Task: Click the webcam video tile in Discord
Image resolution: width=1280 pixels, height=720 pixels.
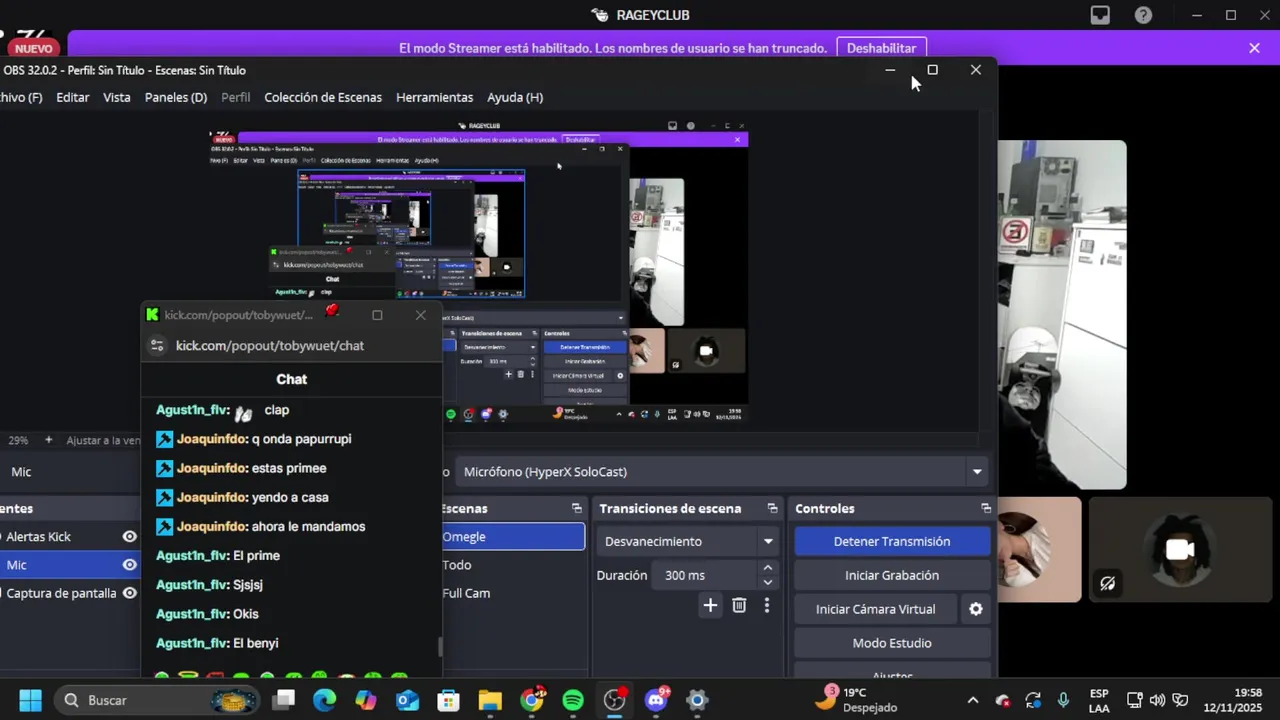Action: [1062, 315]
